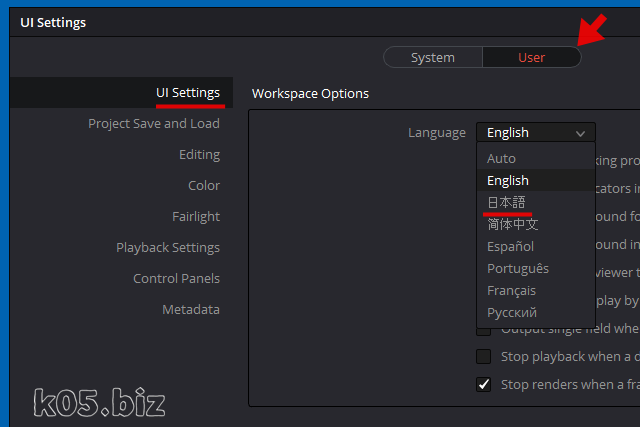
Task: Select Português language option
Action: 517,269
